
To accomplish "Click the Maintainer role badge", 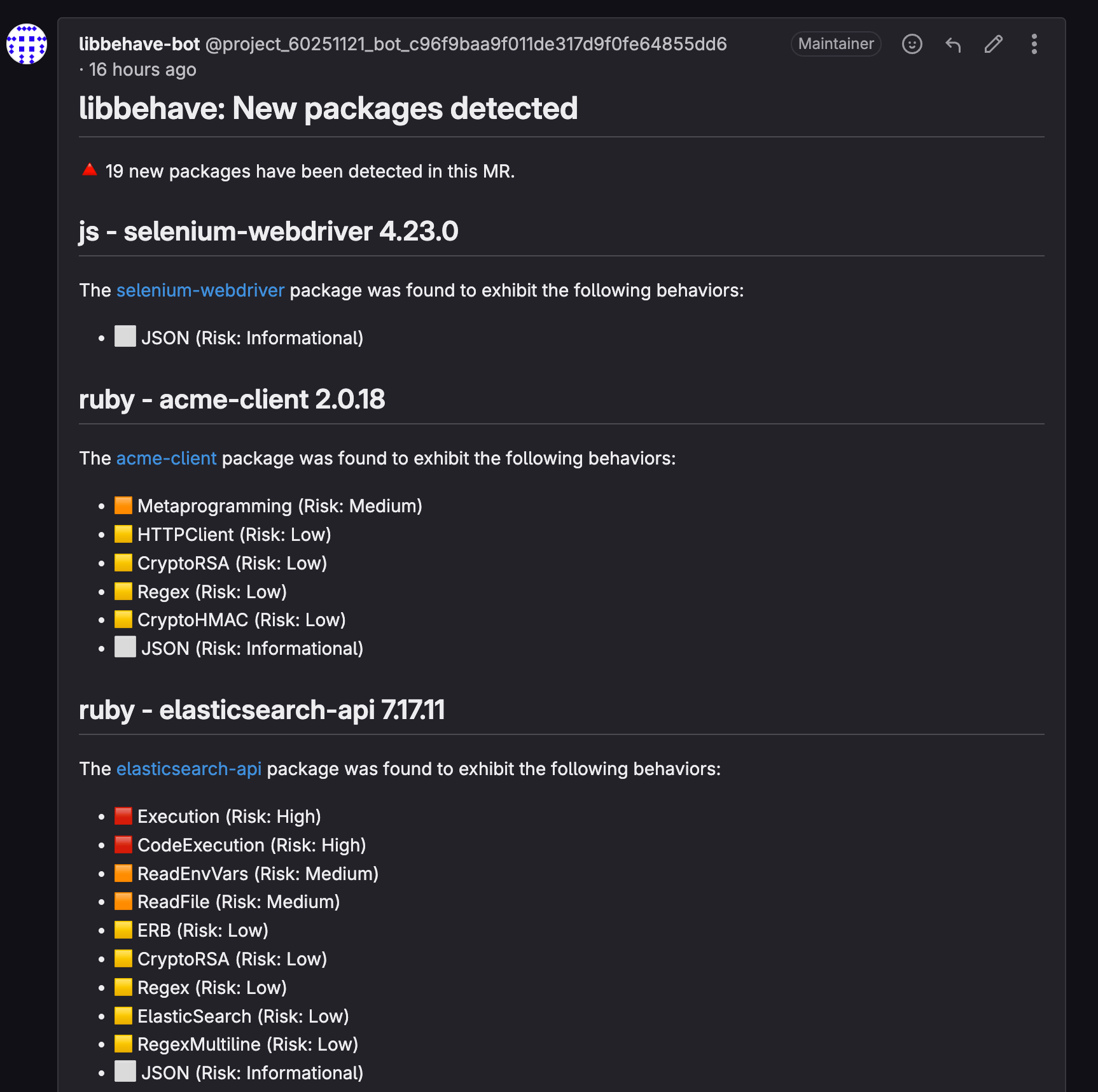I will (x=836, y=44).
